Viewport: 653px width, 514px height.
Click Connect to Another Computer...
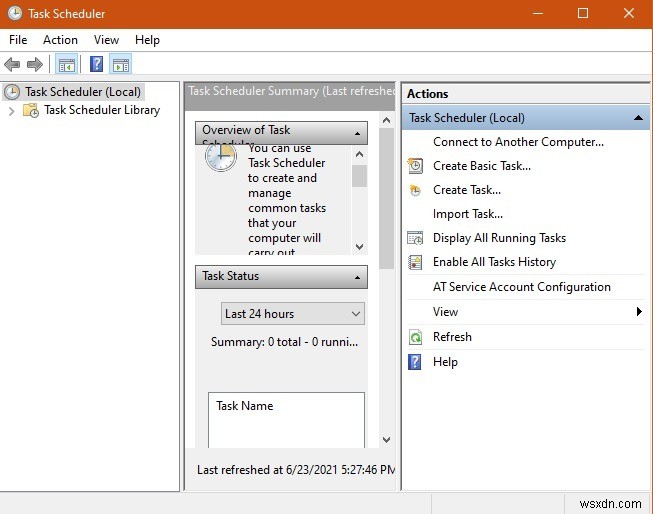pos(518,142)
